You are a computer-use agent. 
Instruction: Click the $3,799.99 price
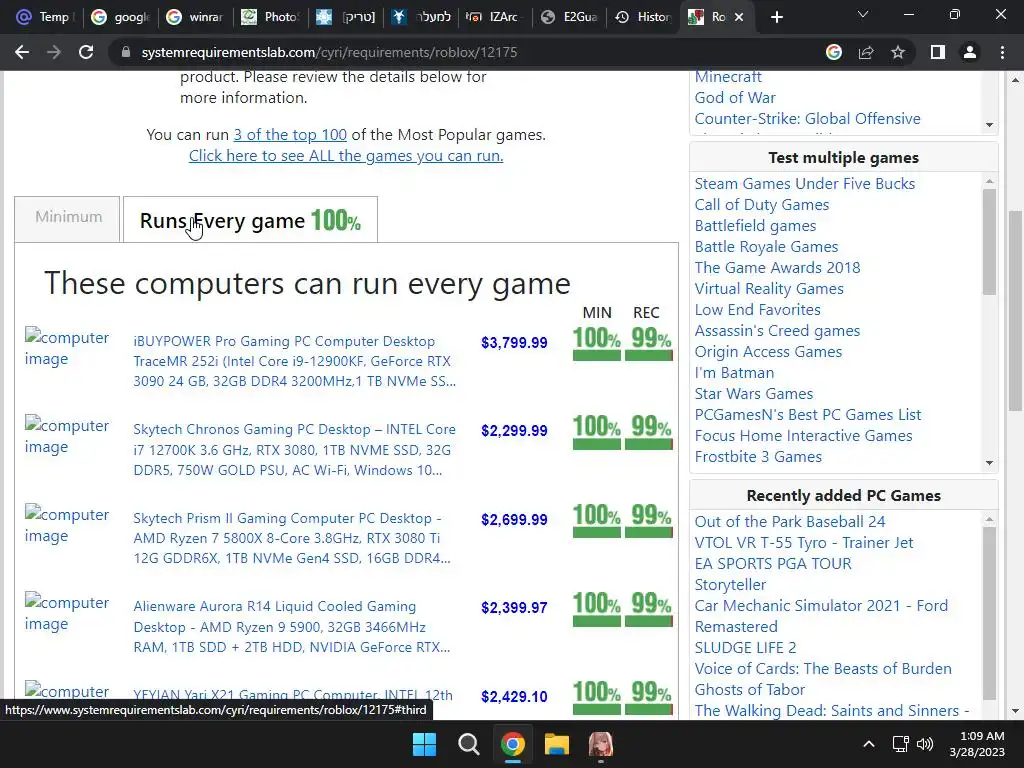[514, 343]
